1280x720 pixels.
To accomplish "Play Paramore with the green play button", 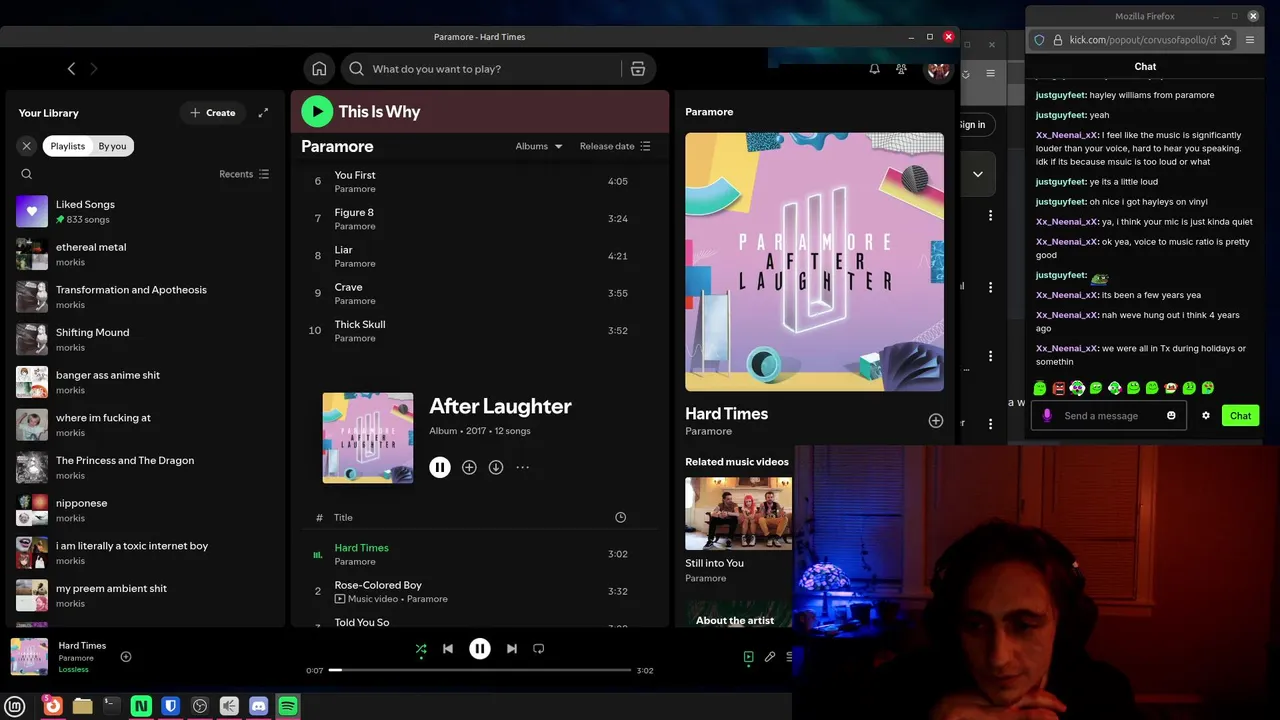I will point(317,111).
